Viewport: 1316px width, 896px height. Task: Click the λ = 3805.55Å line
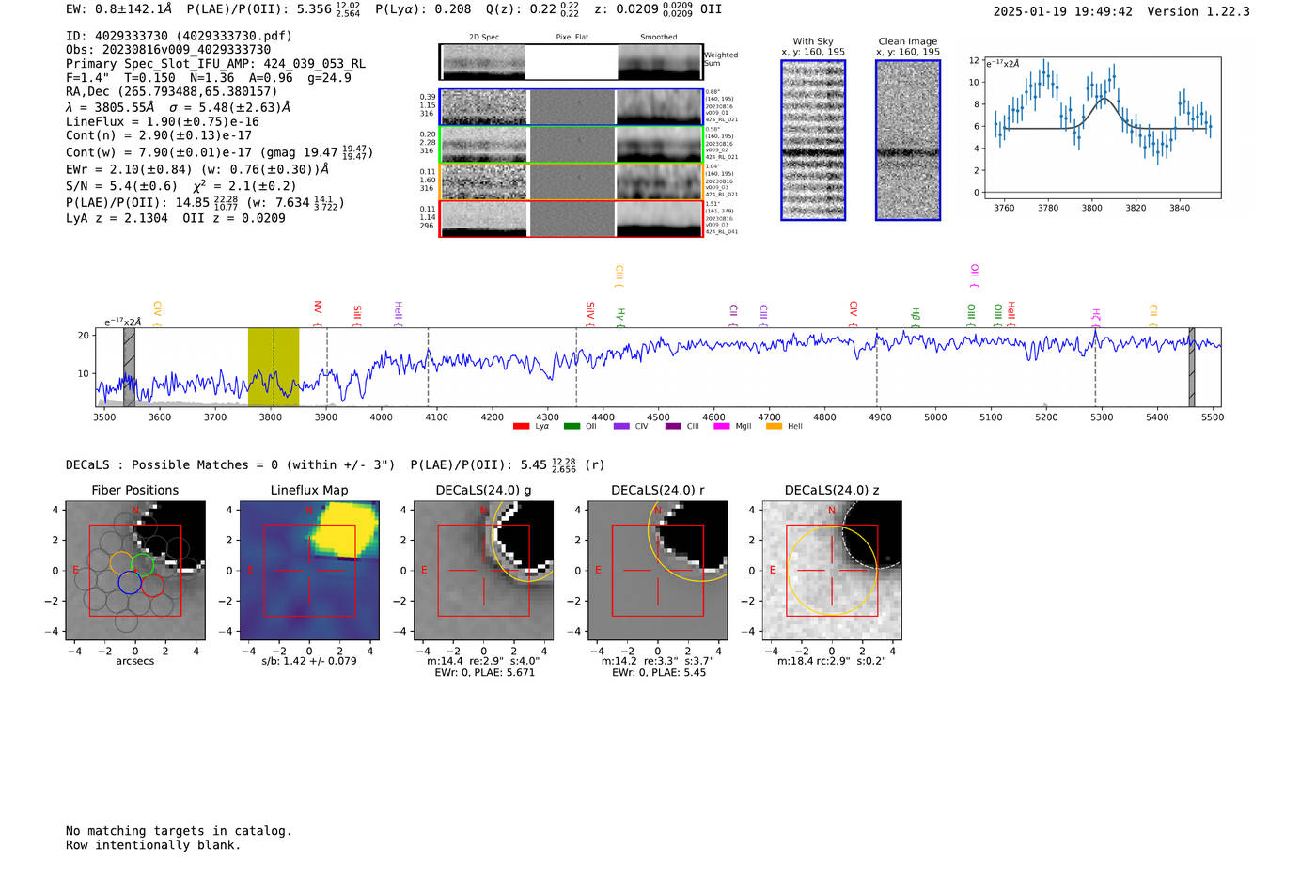178,107
